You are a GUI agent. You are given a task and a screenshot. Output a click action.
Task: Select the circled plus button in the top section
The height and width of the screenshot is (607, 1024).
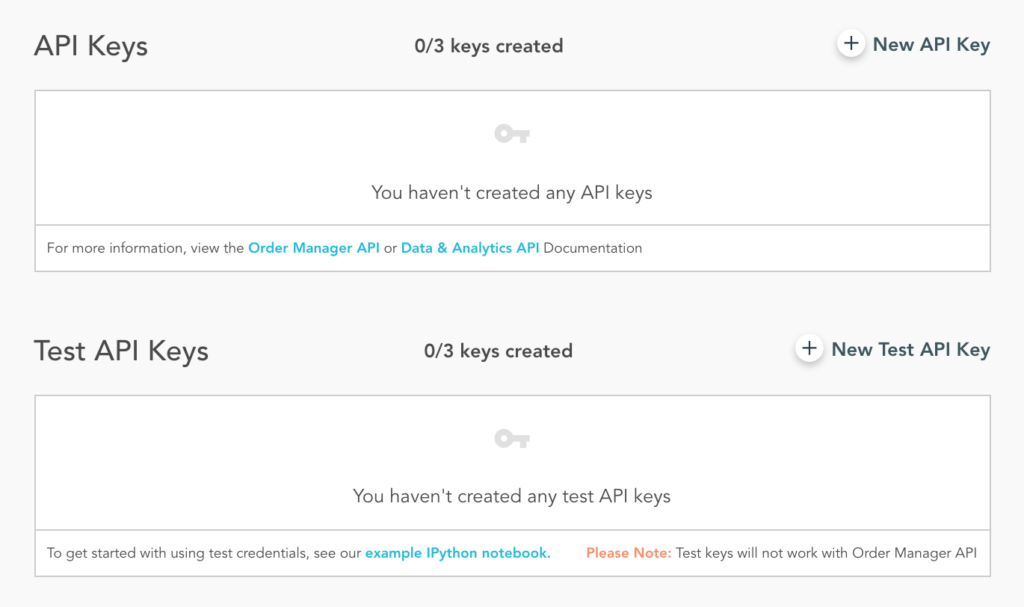pyautogui.click(x=851, y=44)
